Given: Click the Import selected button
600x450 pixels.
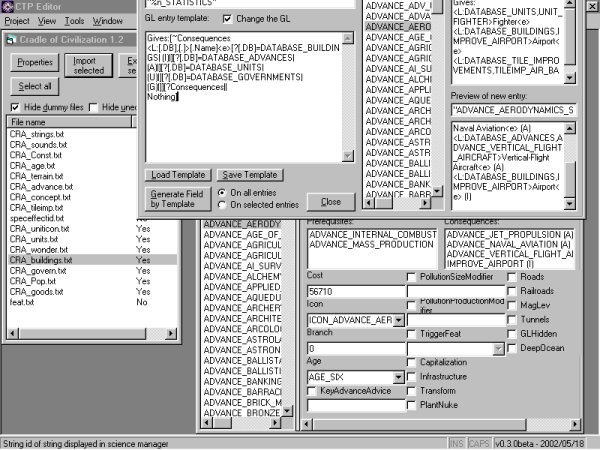Looking at the screenshot, I should coord(89,66).
